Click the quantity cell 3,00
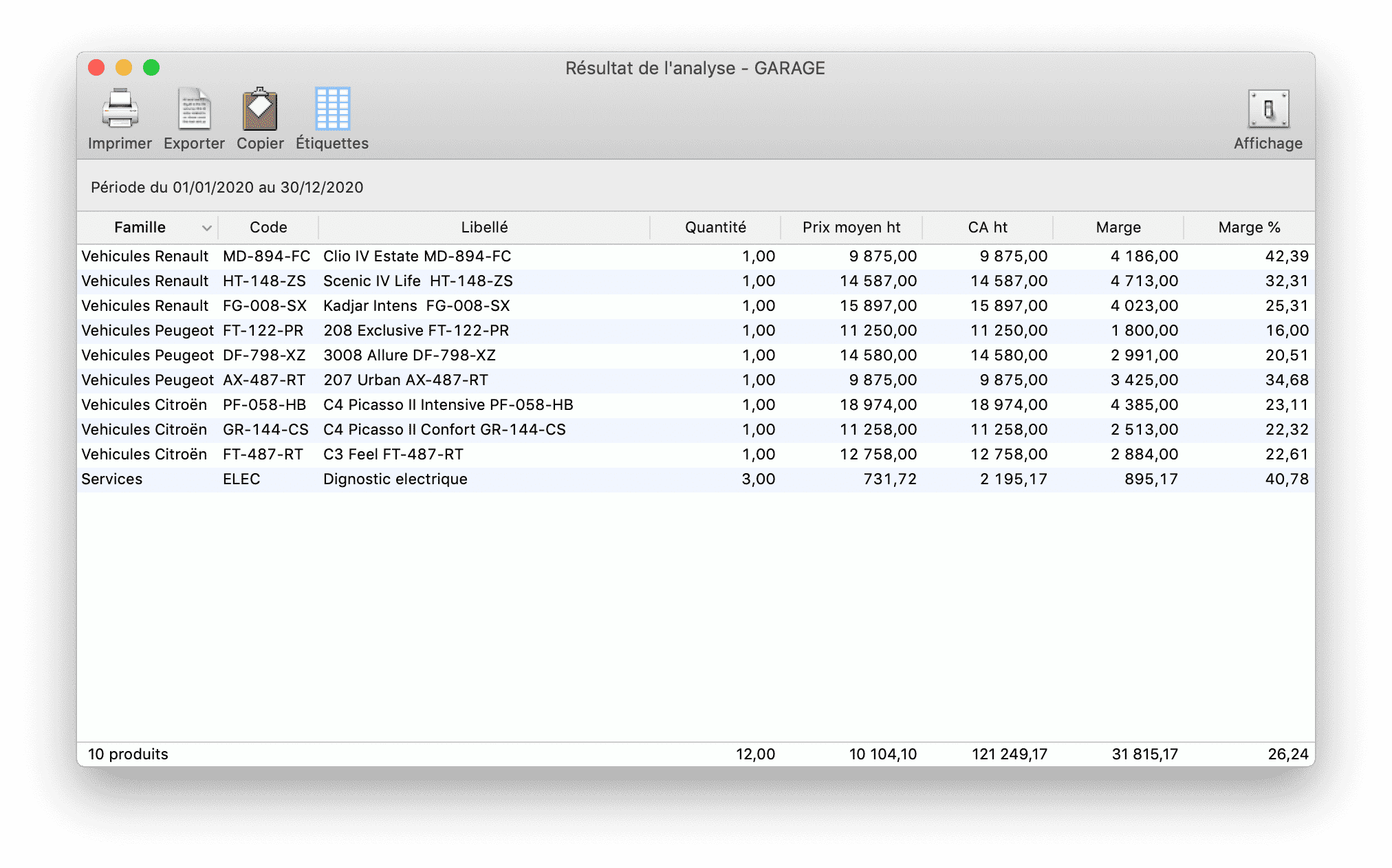Viewport: 1392px width, 868px height. pos(759,479)
